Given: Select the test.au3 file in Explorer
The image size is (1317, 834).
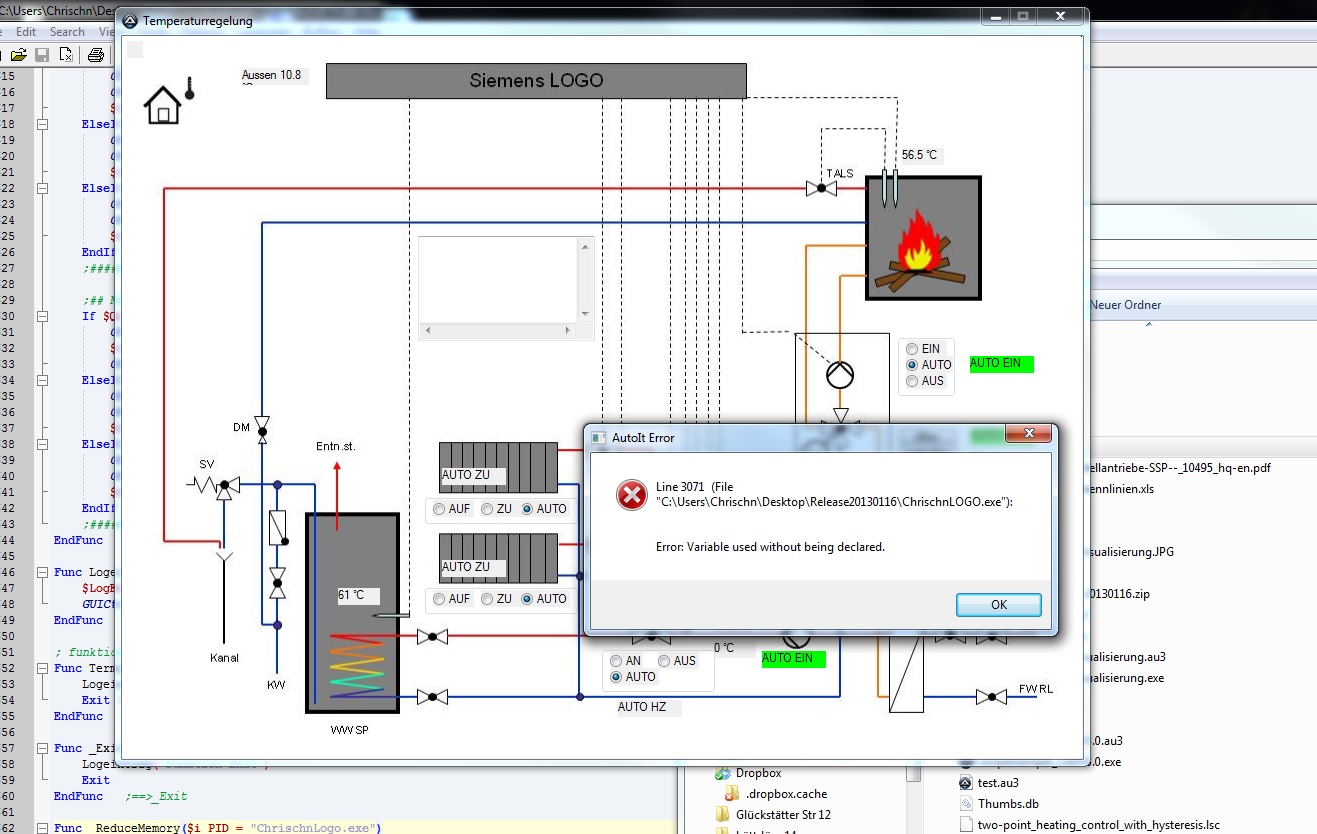Looking at the screenshot, I should click(999, 782).
